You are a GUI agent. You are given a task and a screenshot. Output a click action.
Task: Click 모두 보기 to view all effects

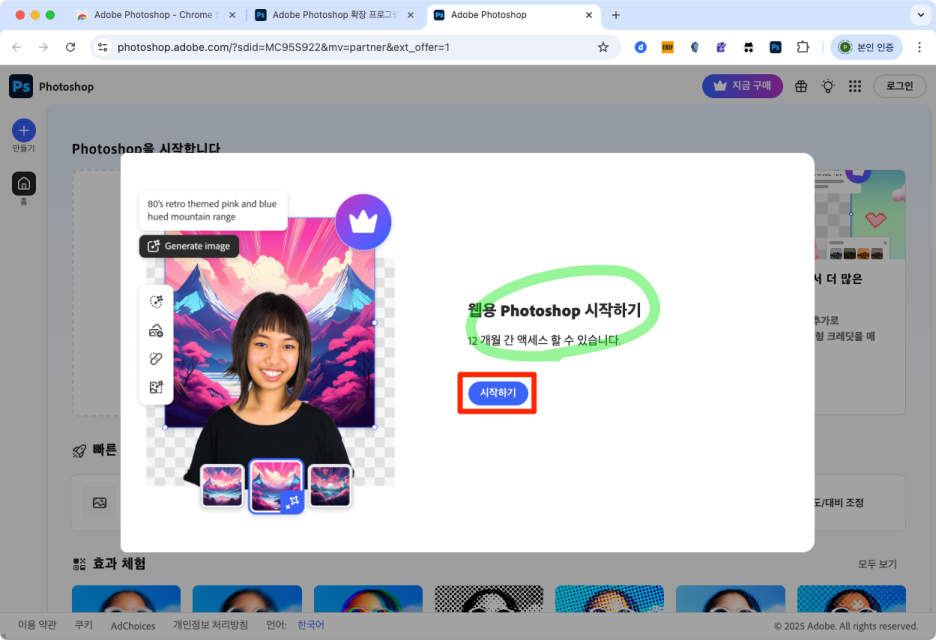pyautogui.click(x=877, y=564)
